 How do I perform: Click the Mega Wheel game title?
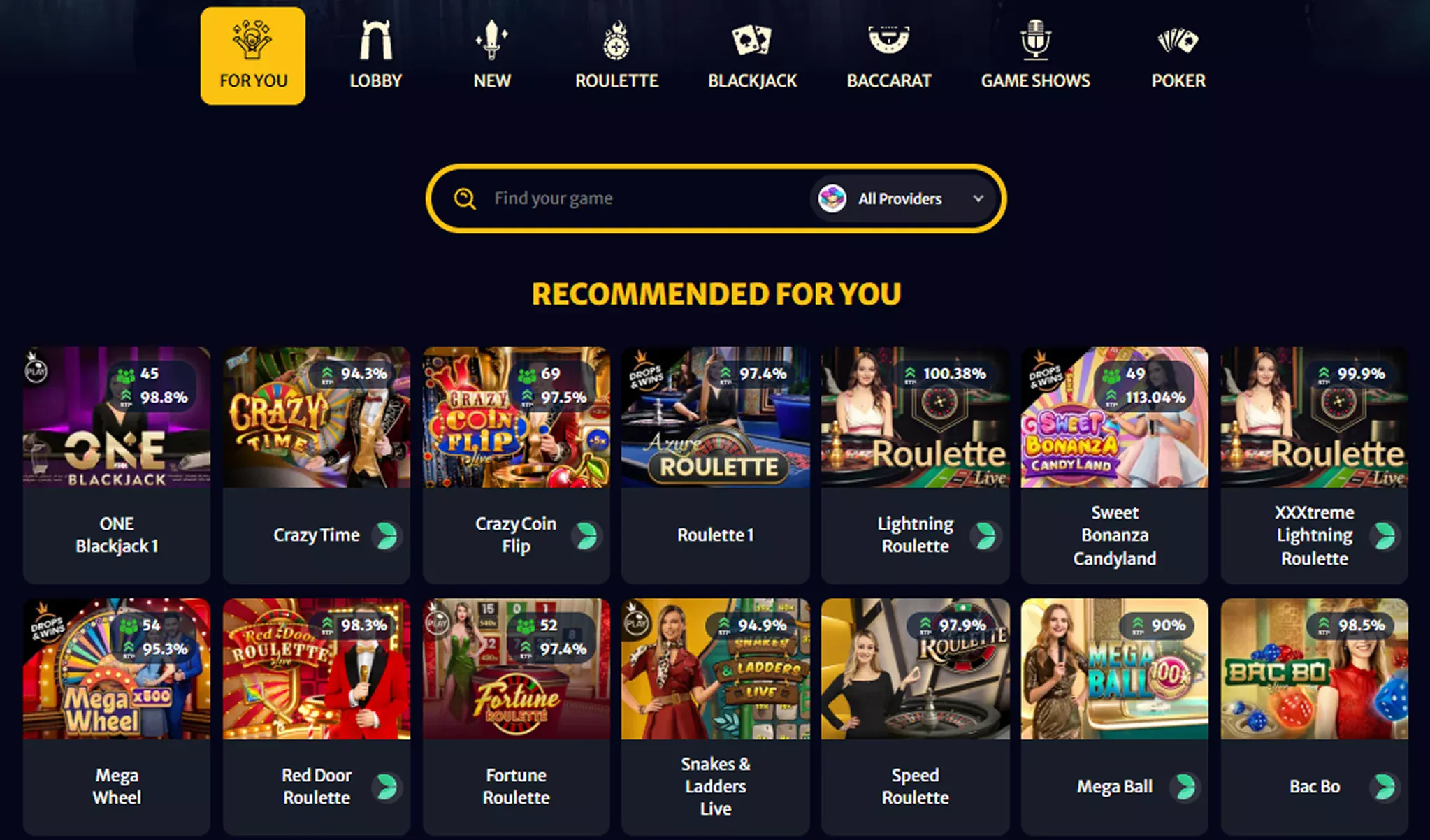(x=117, y=787)
